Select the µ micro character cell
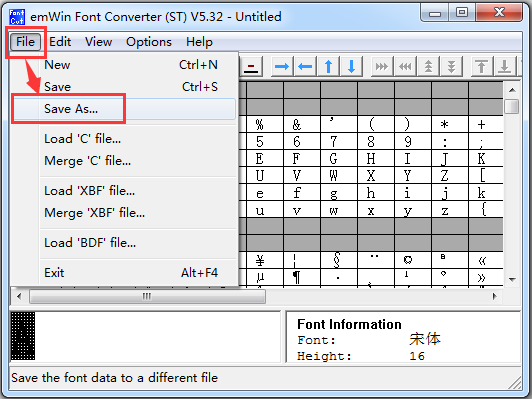 coord(265,277)
